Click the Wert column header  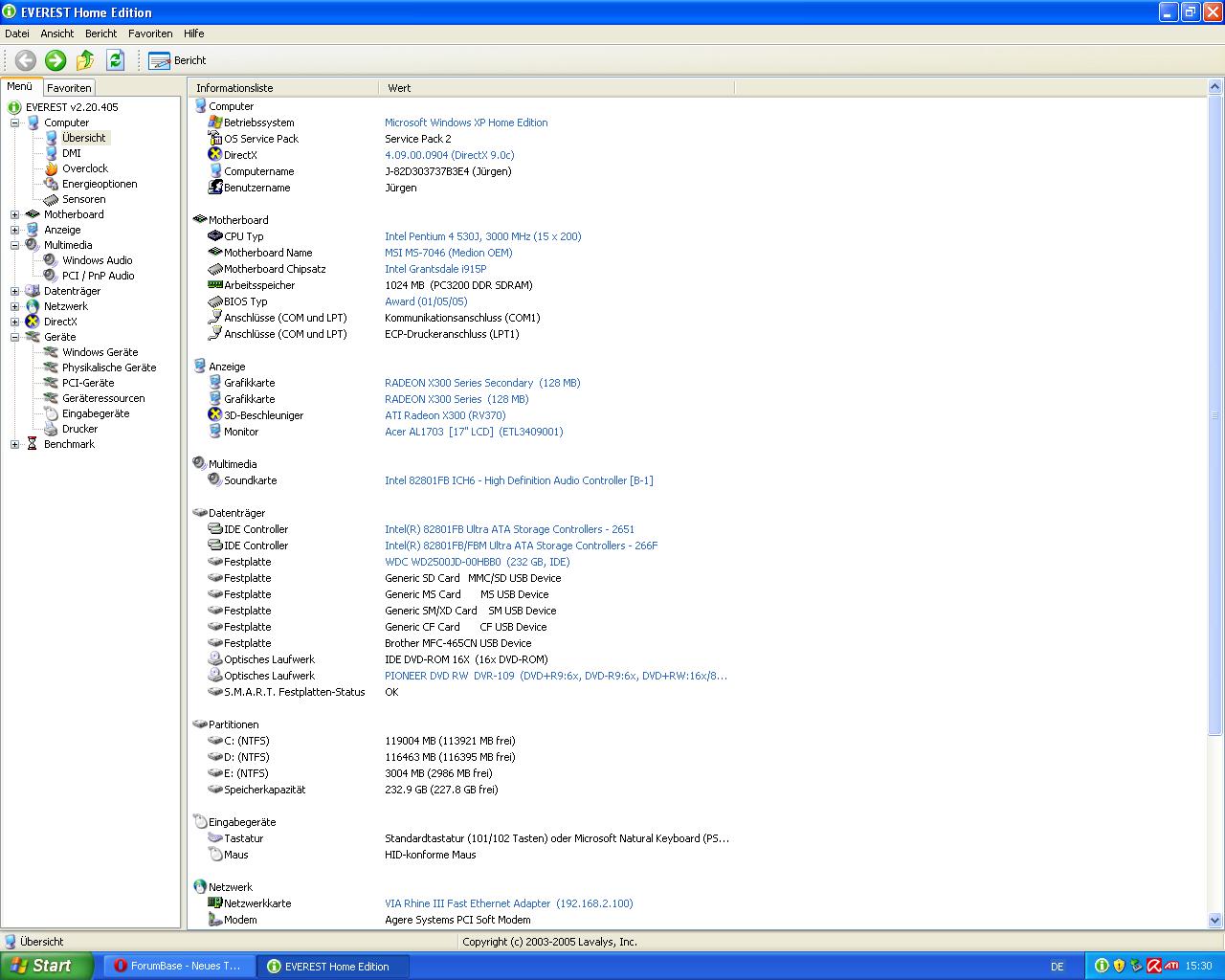click(556, 88)
